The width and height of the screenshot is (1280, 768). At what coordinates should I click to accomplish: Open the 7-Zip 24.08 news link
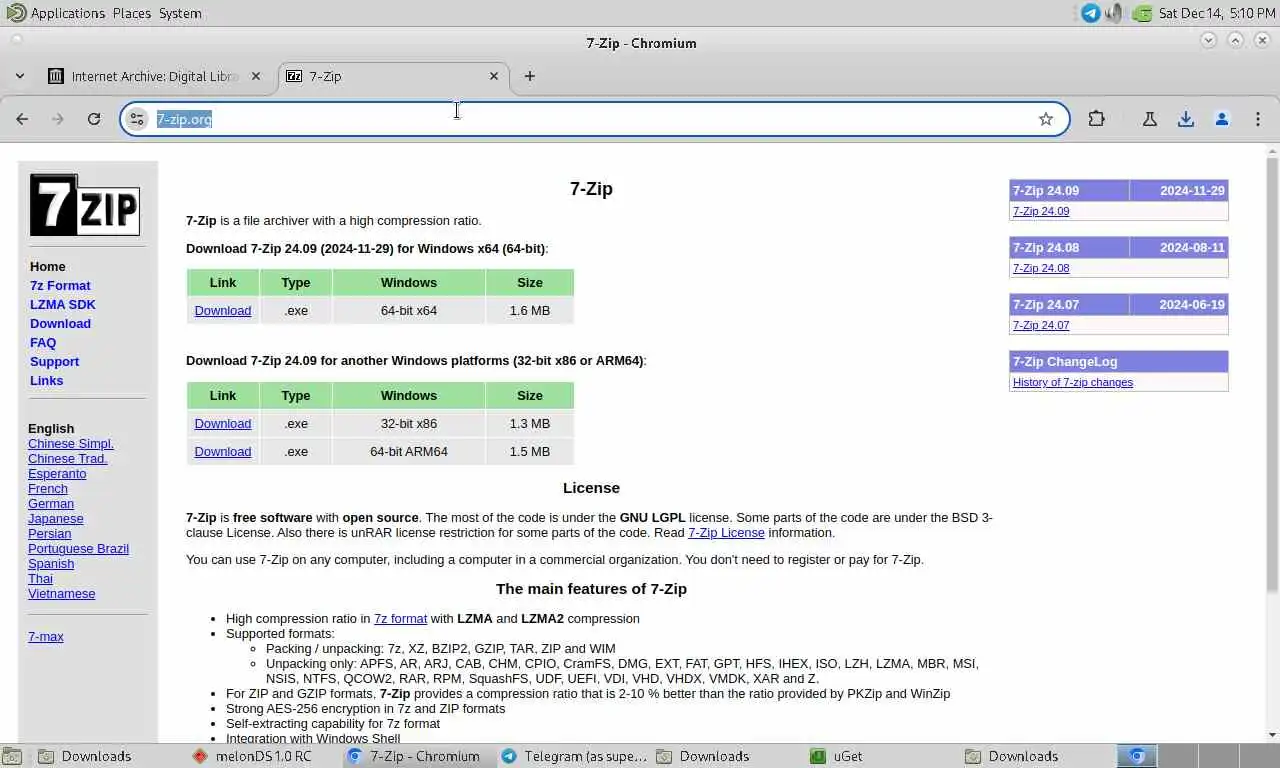tap(1041, 268)
